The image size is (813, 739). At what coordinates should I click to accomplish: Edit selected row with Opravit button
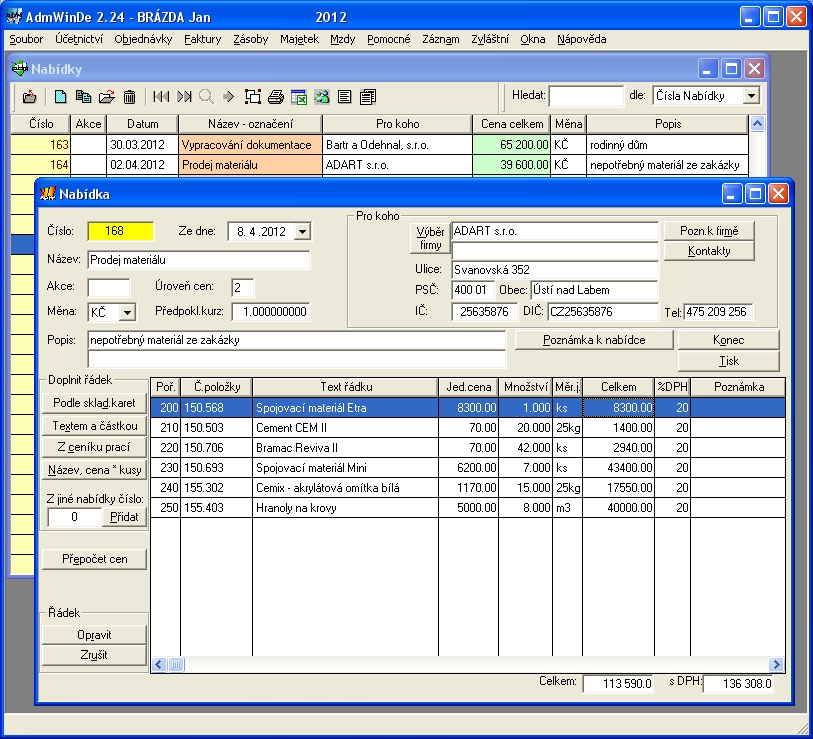click(94, 635)
